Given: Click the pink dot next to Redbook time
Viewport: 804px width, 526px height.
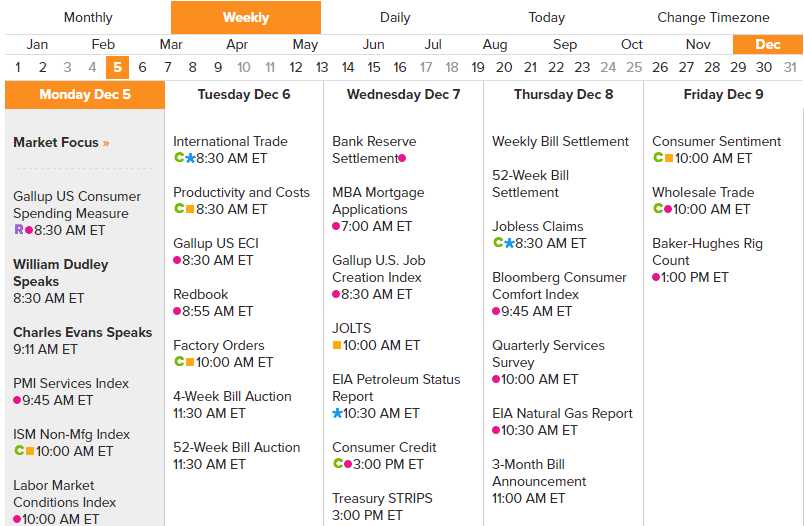Looking at the screenshot, I should (x=177, y=311).
